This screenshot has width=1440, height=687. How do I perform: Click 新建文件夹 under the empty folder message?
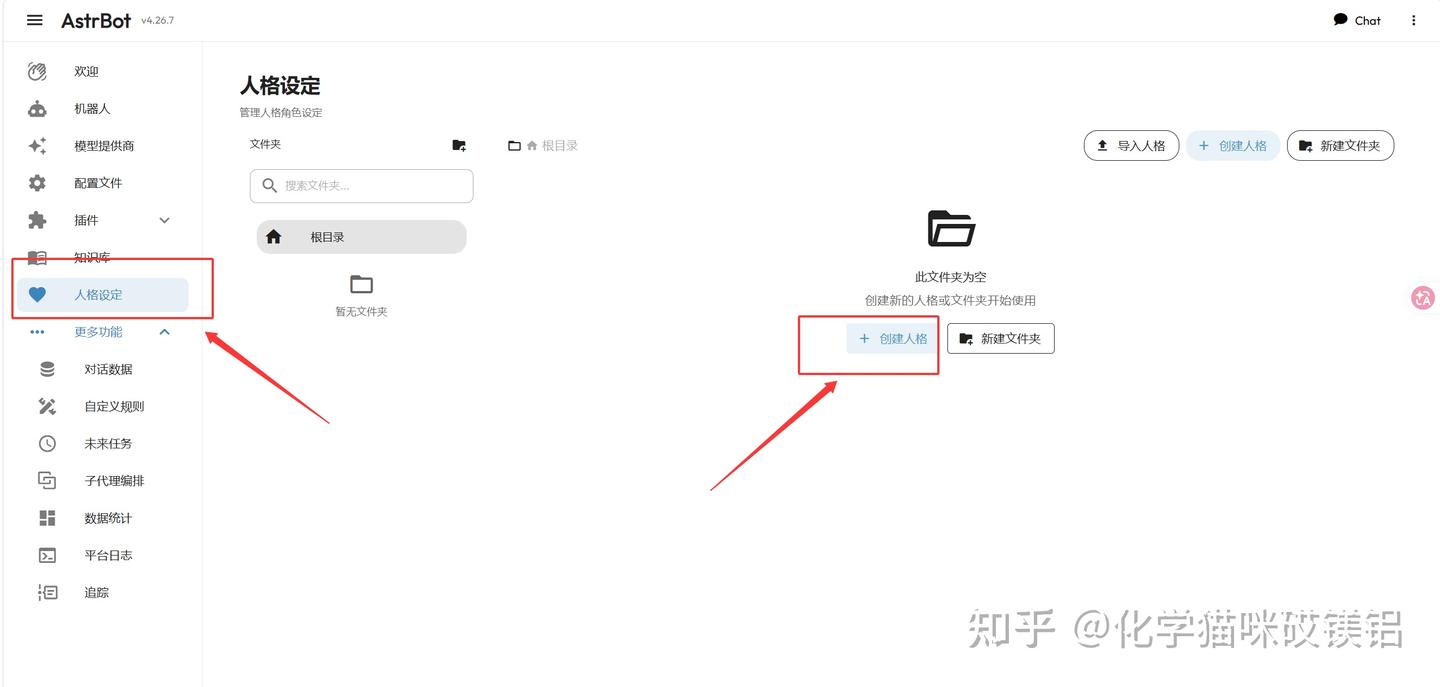pyautogui.click(x=1001, y=339)
